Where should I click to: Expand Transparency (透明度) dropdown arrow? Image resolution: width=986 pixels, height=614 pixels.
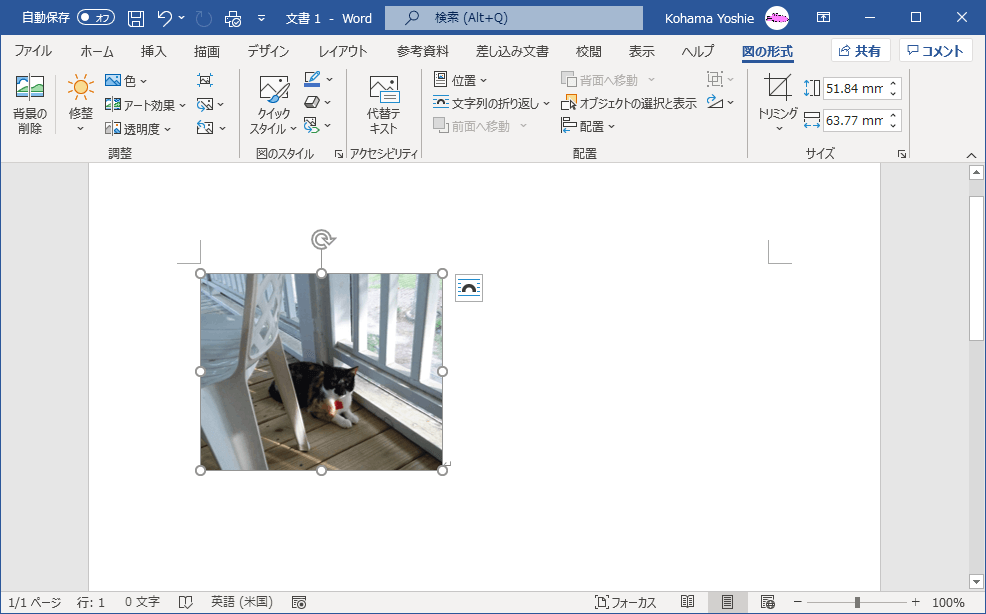pyautogui.click(x=167, y=130)
